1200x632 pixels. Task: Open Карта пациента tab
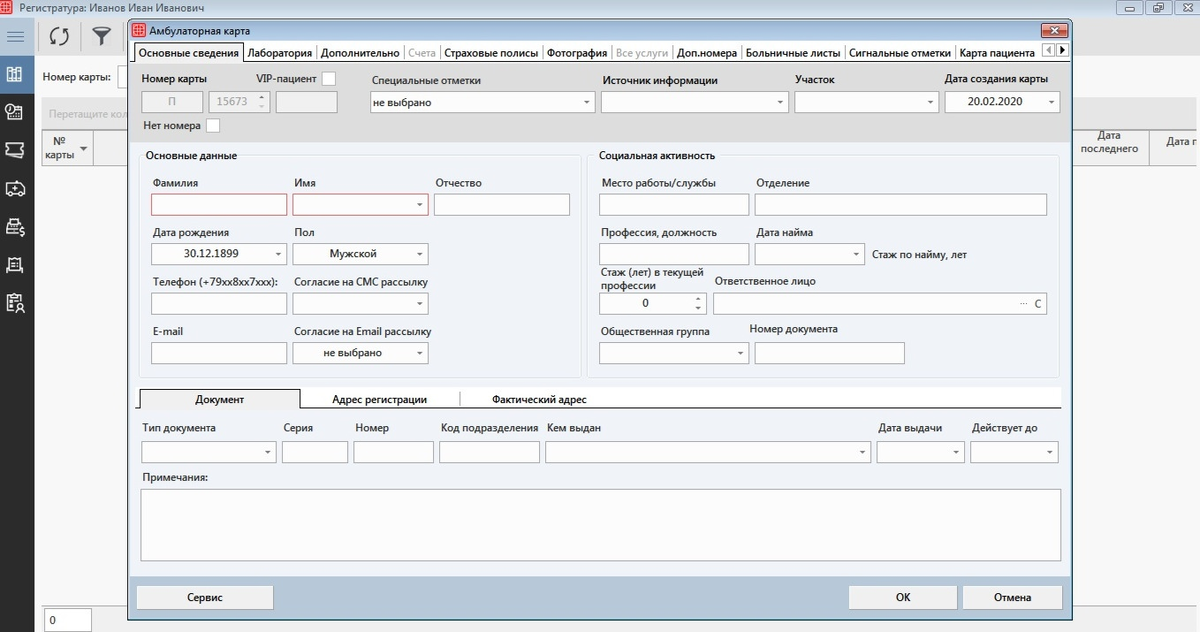click(996, 53)
